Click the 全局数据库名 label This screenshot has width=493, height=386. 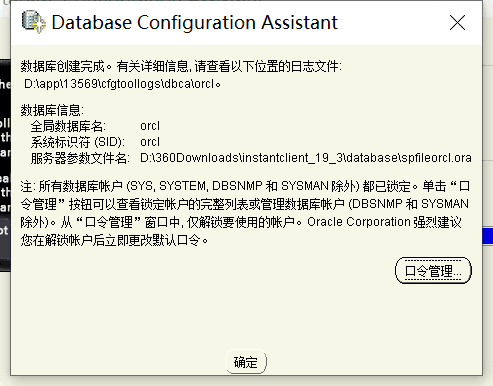pos(68,126)
